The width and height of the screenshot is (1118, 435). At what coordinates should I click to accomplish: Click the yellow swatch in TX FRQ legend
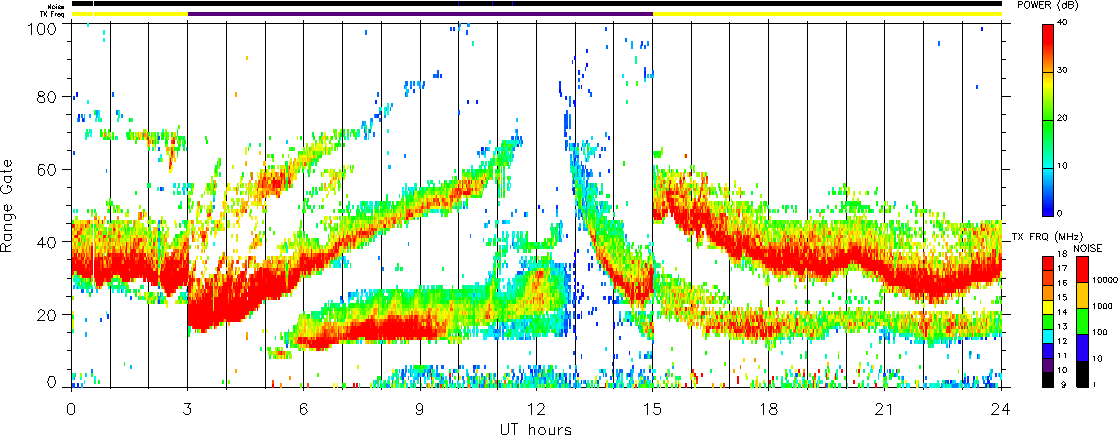[x=1048, y=306]
